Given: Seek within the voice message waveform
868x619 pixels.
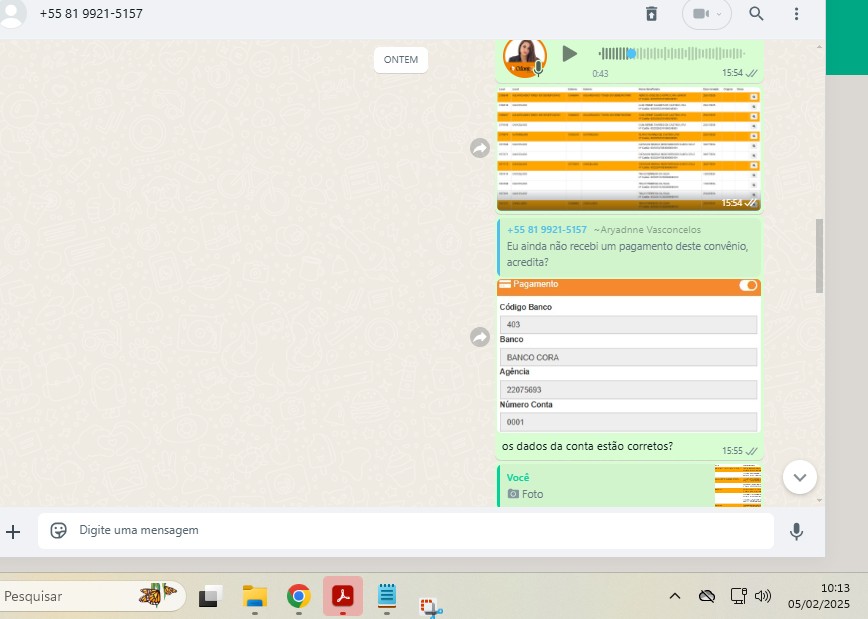Looking at the screenshot, I should (x=670, y=54).
